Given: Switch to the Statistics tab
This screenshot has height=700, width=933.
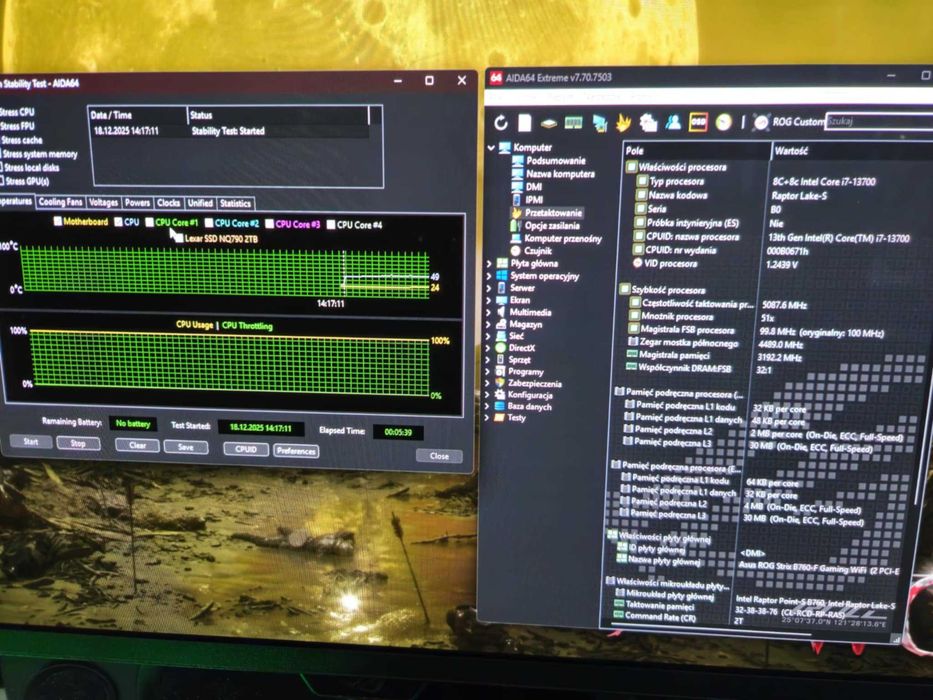Looking at the screenshot, I should click(x=236, y=204).
